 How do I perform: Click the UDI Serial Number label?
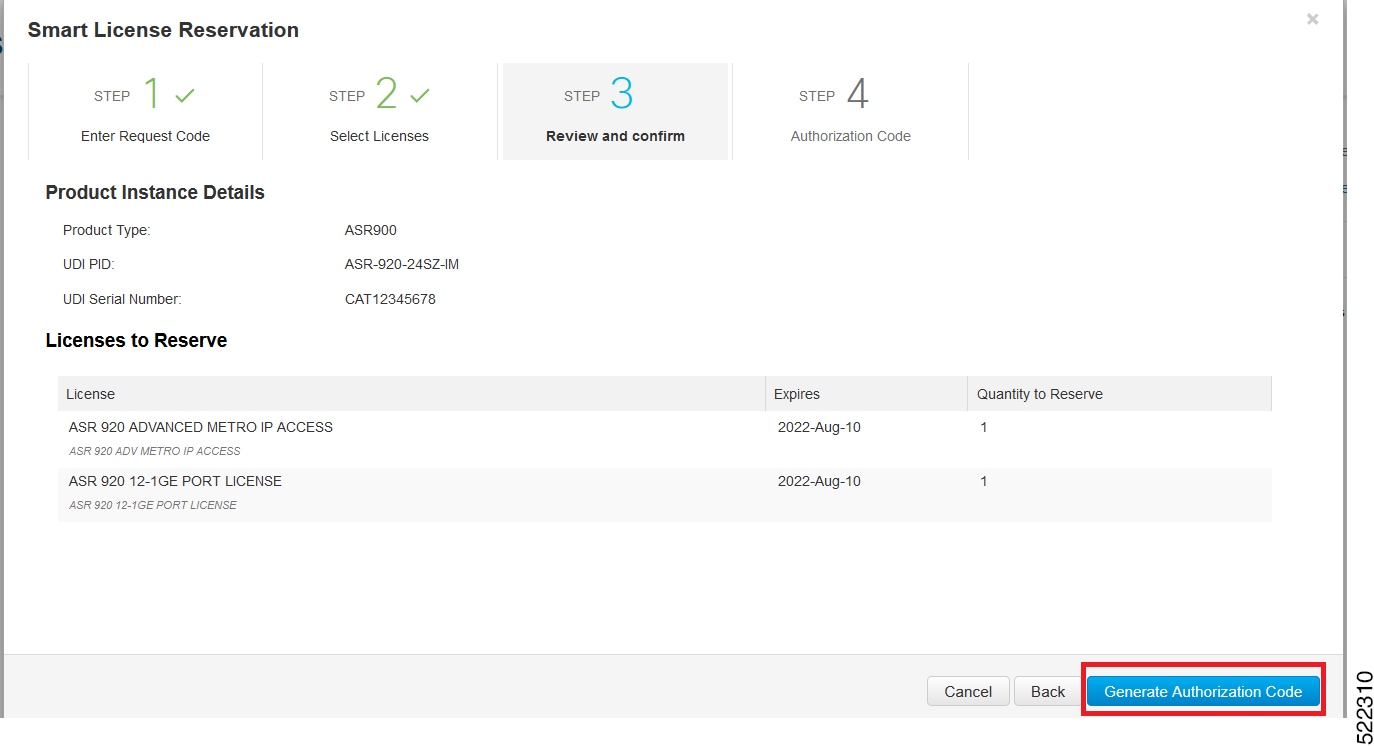(122, 299)
